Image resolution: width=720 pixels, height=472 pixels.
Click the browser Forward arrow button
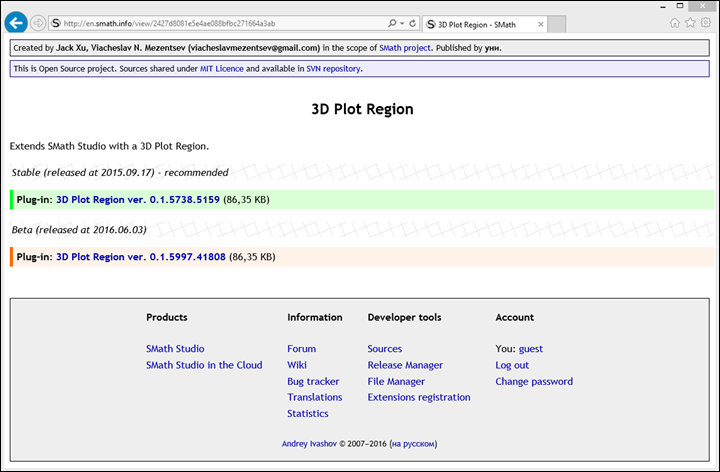pyautogui.click(x=38, y=22)
